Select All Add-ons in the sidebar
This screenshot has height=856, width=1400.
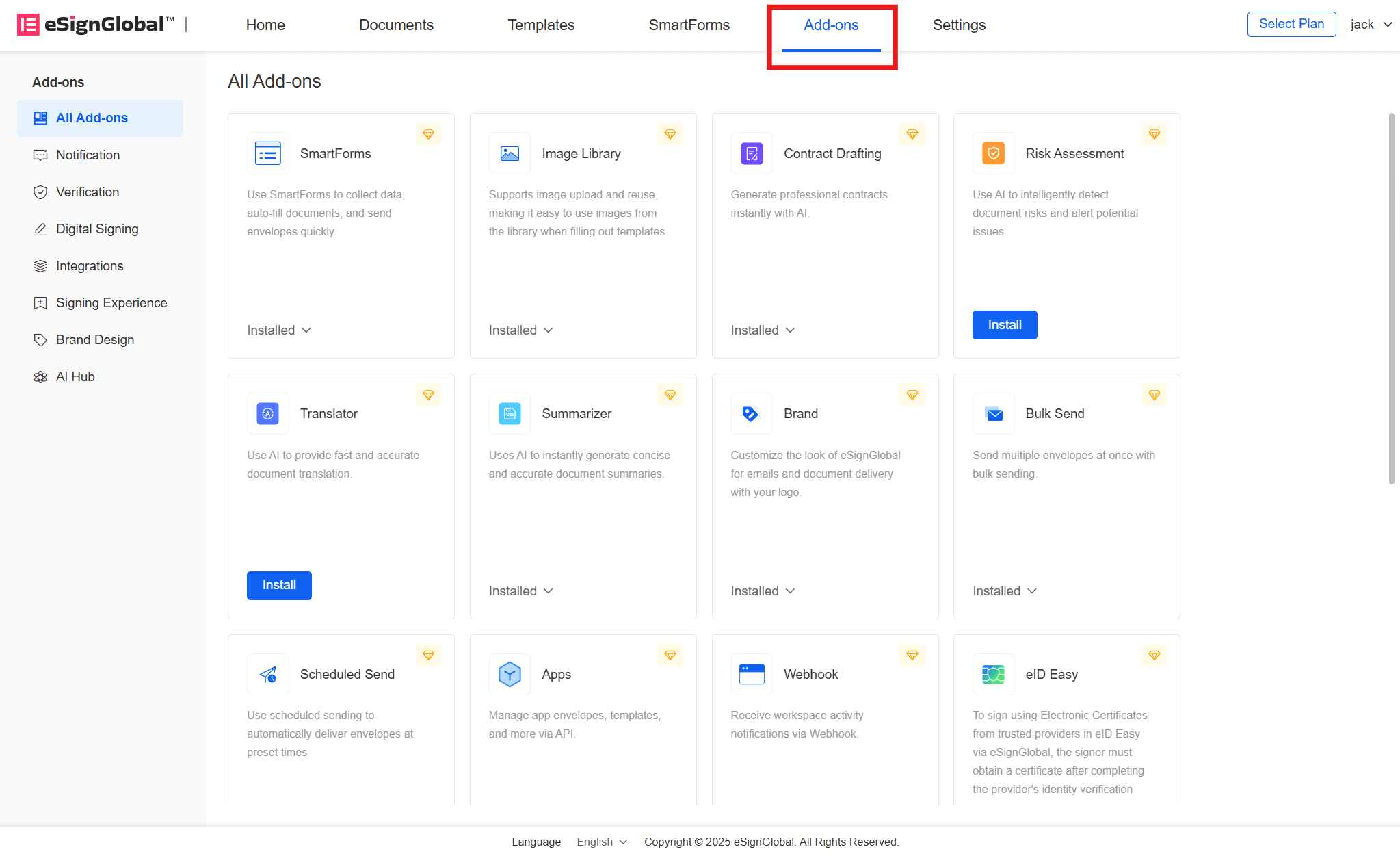click(100, 118)
